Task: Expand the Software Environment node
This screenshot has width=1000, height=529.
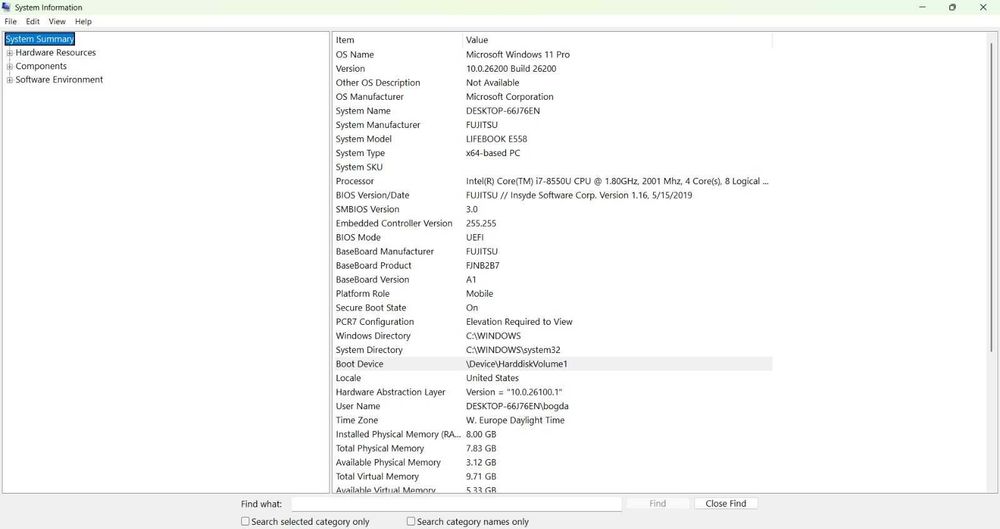Action: (x=10, y=80)
